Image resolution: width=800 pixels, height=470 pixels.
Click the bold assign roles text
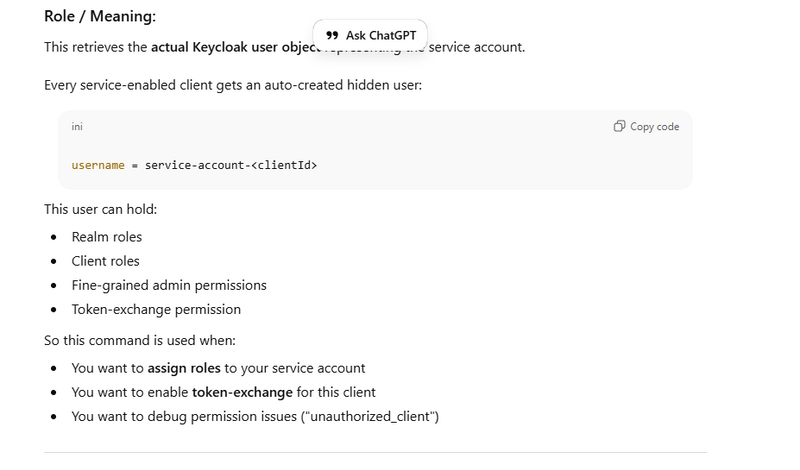point(184,368)
